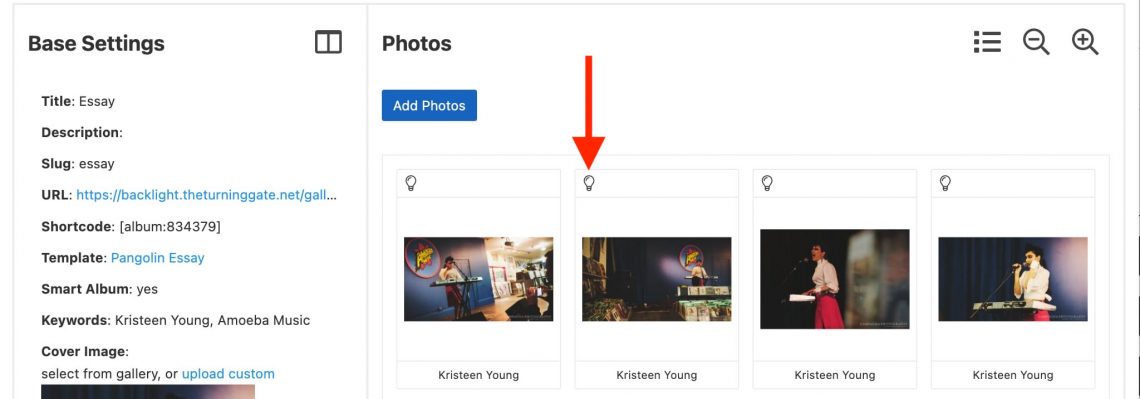Toggle the Base Settings column layout icon

[x=328, y=42]
